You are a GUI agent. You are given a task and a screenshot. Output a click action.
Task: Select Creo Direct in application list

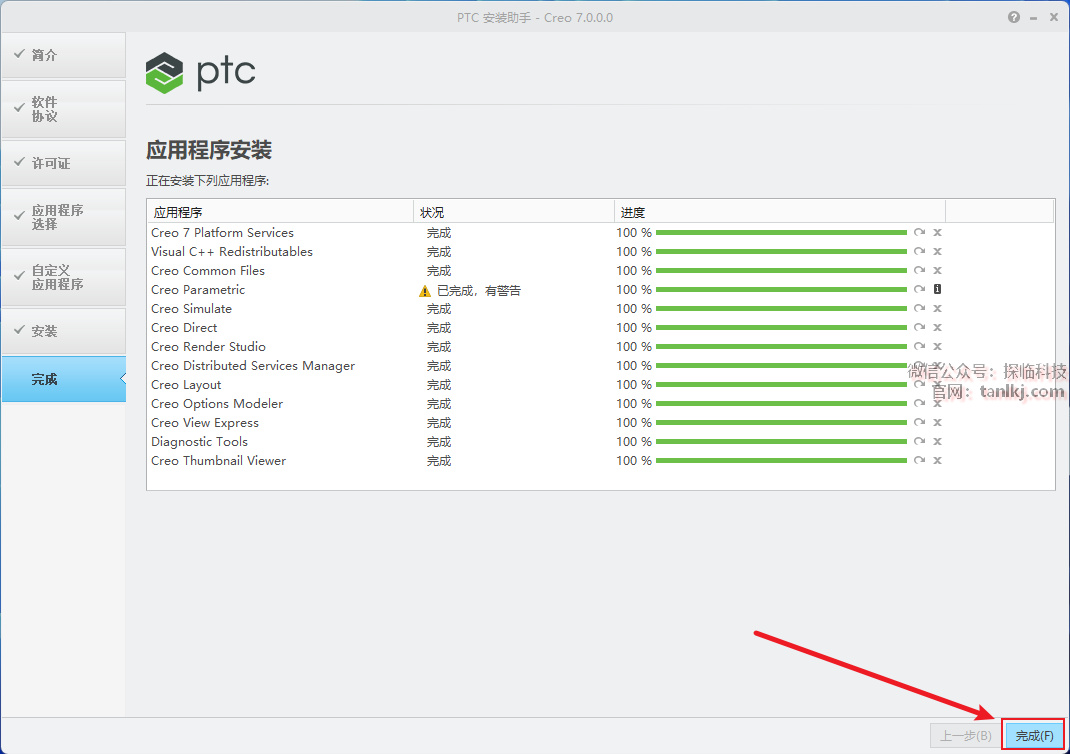[184, 328]
